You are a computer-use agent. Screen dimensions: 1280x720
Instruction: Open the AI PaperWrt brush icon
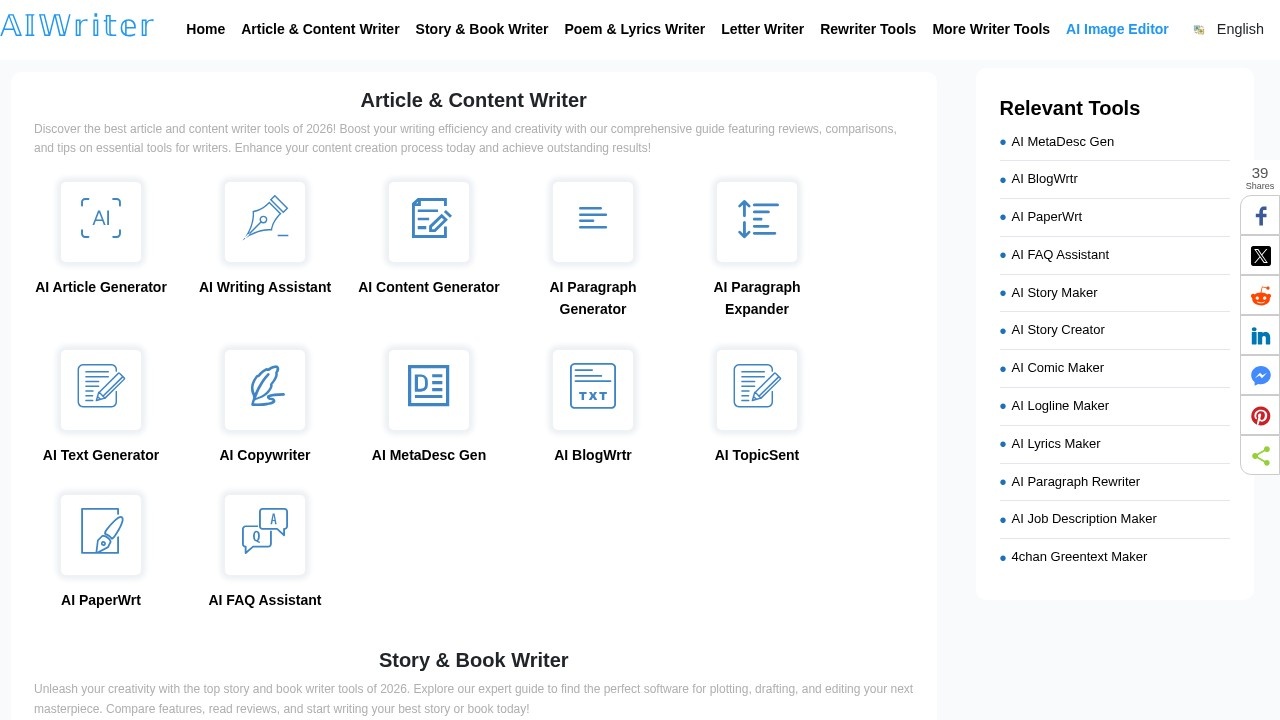tap(101, 534)
